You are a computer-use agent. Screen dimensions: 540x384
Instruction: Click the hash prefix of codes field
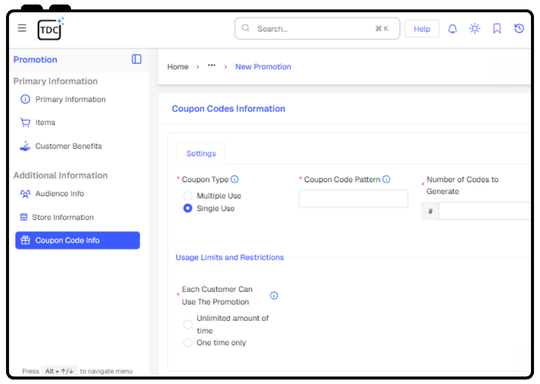pyautogui.click(x=430, y=211)
